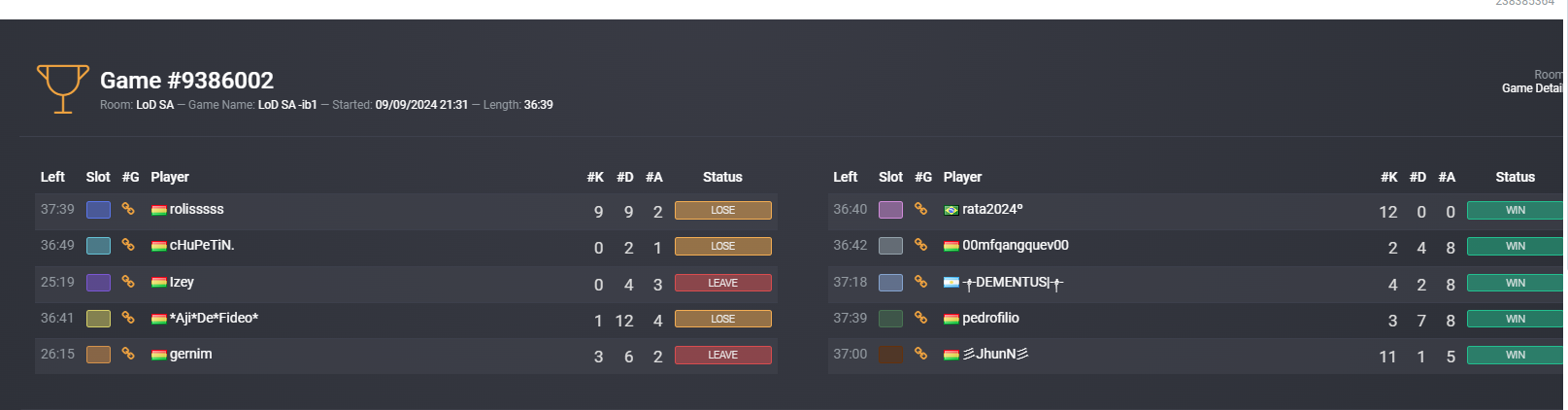Open the LoD SA room link
This screenshot has height=410, width=1568.
coord(154,105)
